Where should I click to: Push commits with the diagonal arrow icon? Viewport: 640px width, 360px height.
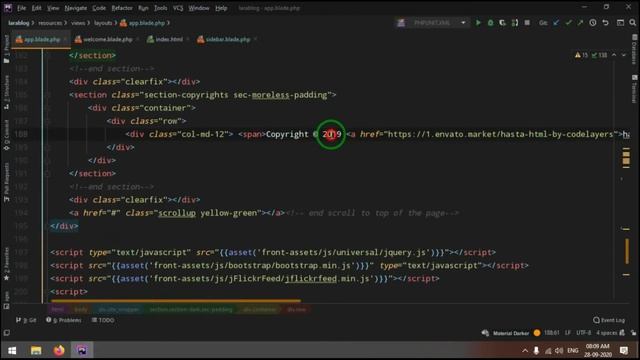pyautogui.click(x=580, y=23)
